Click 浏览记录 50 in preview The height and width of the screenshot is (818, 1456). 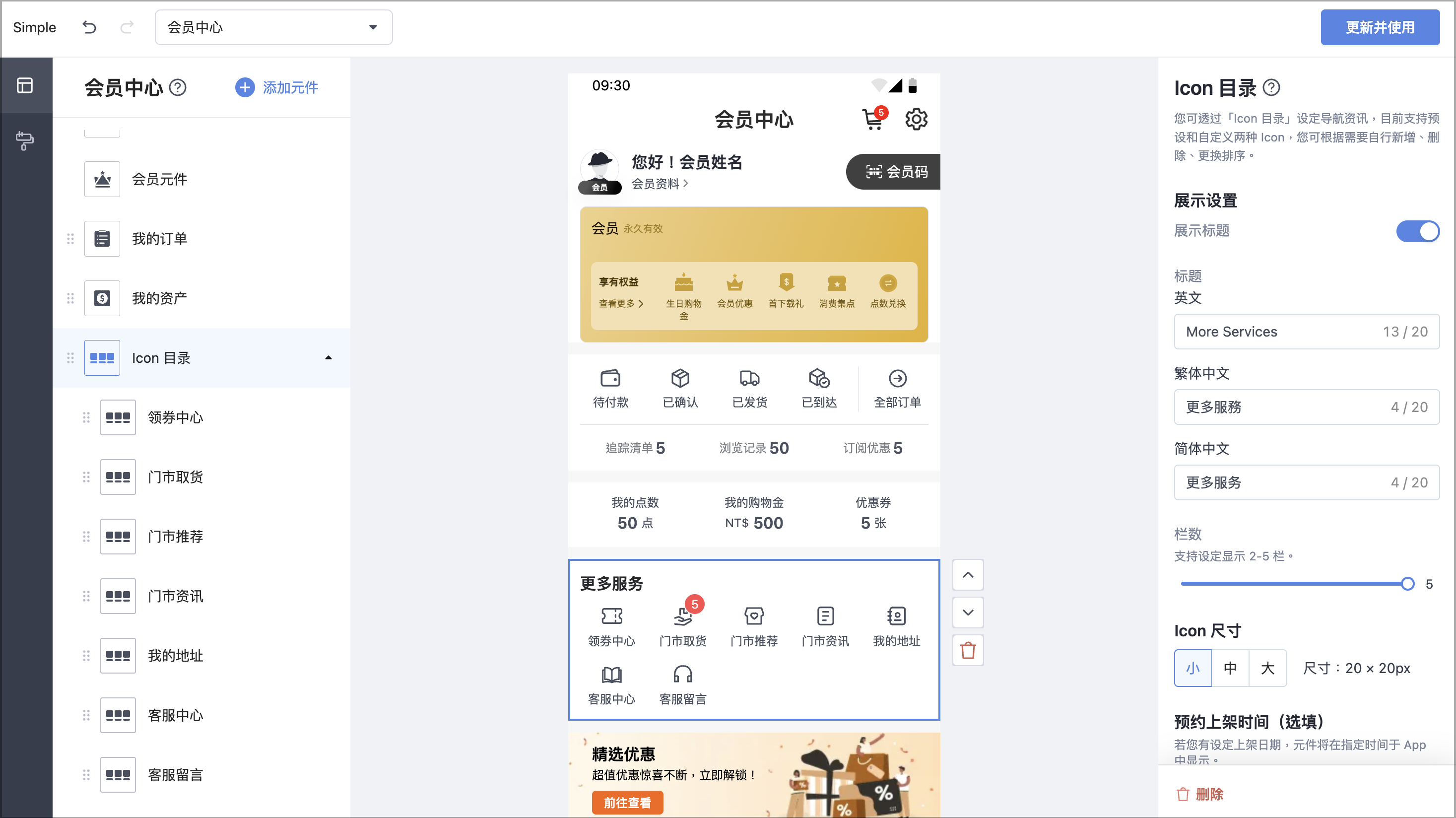[754, 448]
